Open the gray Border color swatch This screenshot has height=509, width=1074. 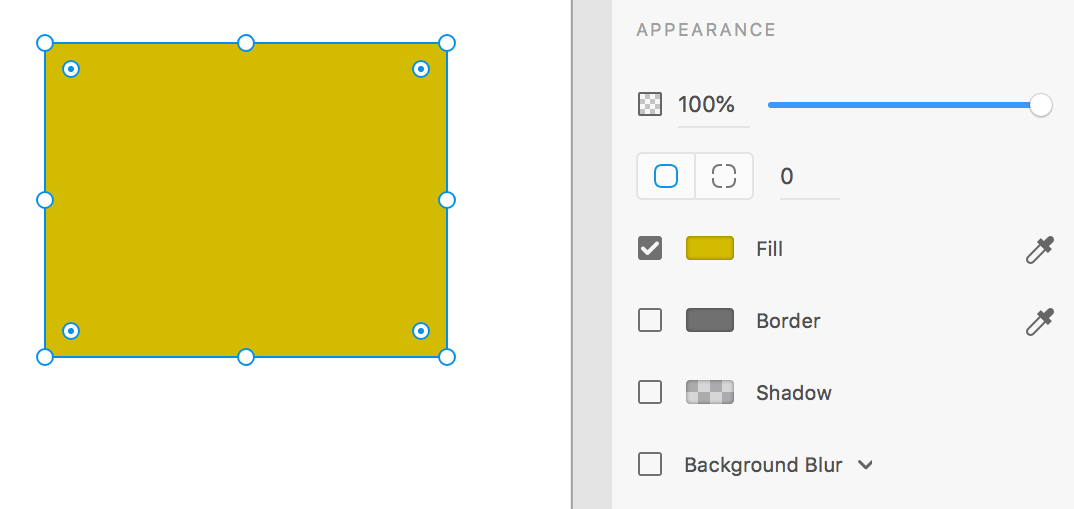(x=710, y=320)
